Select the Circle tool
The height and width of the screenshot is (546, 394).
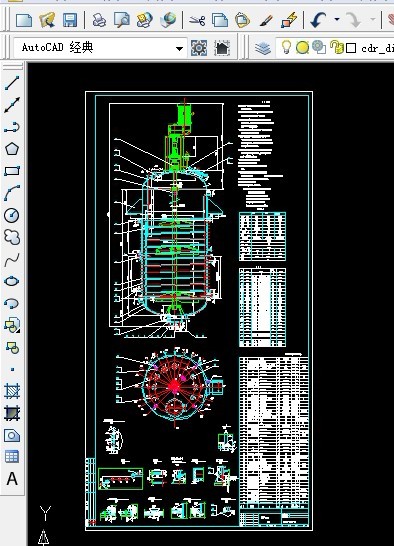(12, 215)
